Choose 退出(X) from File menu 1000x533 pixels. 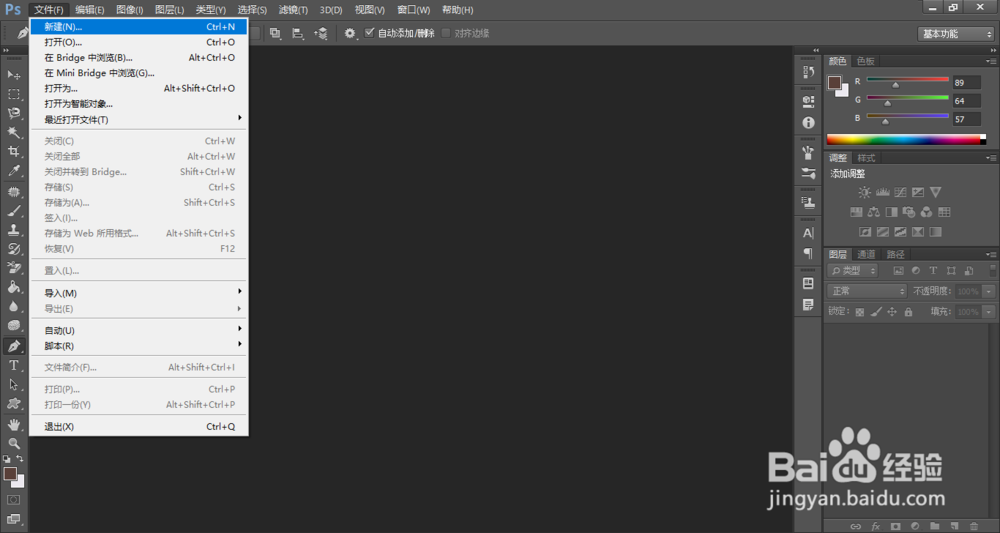(138, 427)
